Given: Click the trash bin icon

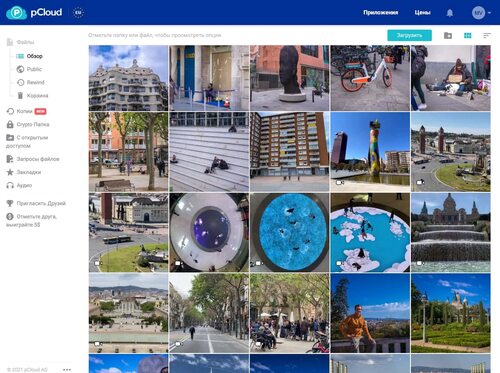Looking at the screenshot, I should point(20,96).
